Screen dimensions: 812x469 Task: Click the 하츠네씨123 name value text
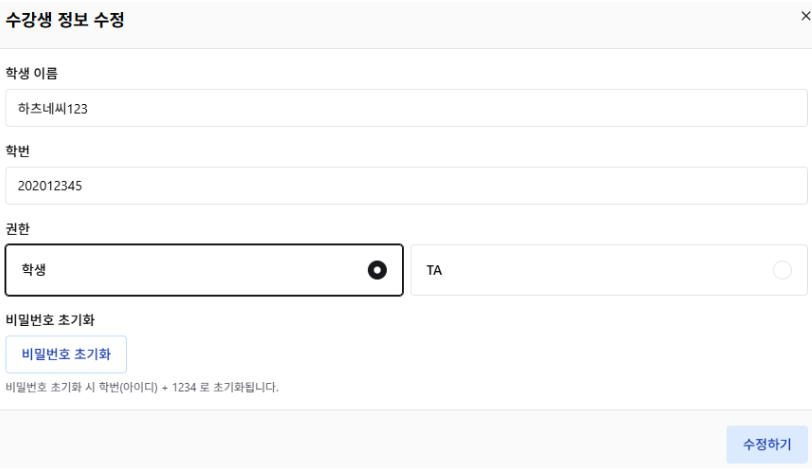tap(54, 108)
